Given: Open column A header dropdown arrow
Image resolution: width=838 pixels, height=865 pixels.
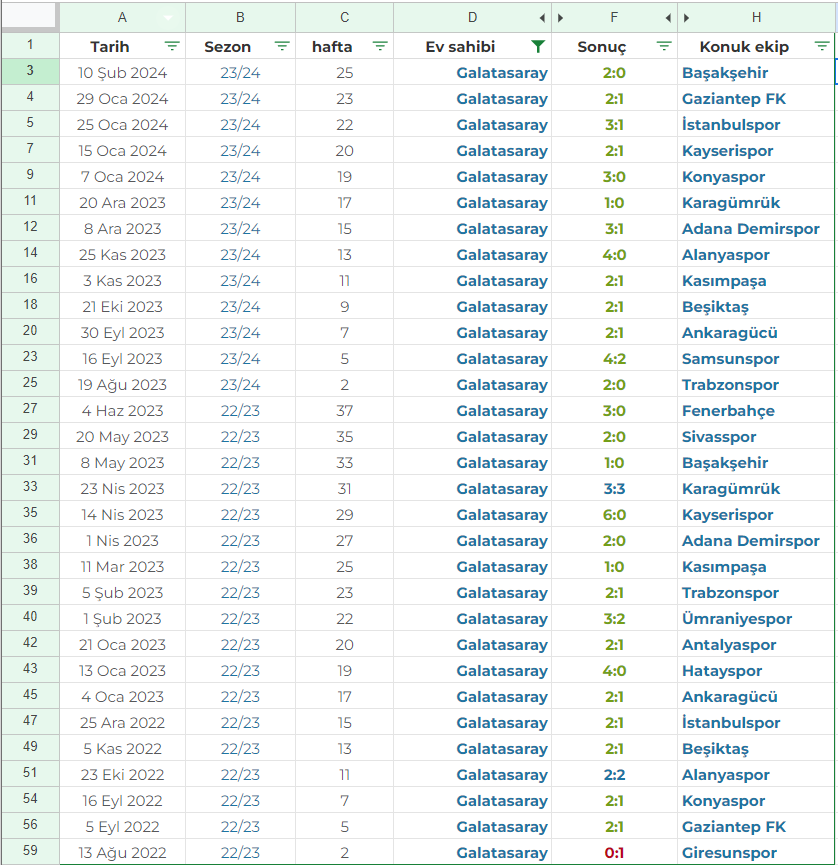Looking at the screenshot, I should [x=168, y=18].
